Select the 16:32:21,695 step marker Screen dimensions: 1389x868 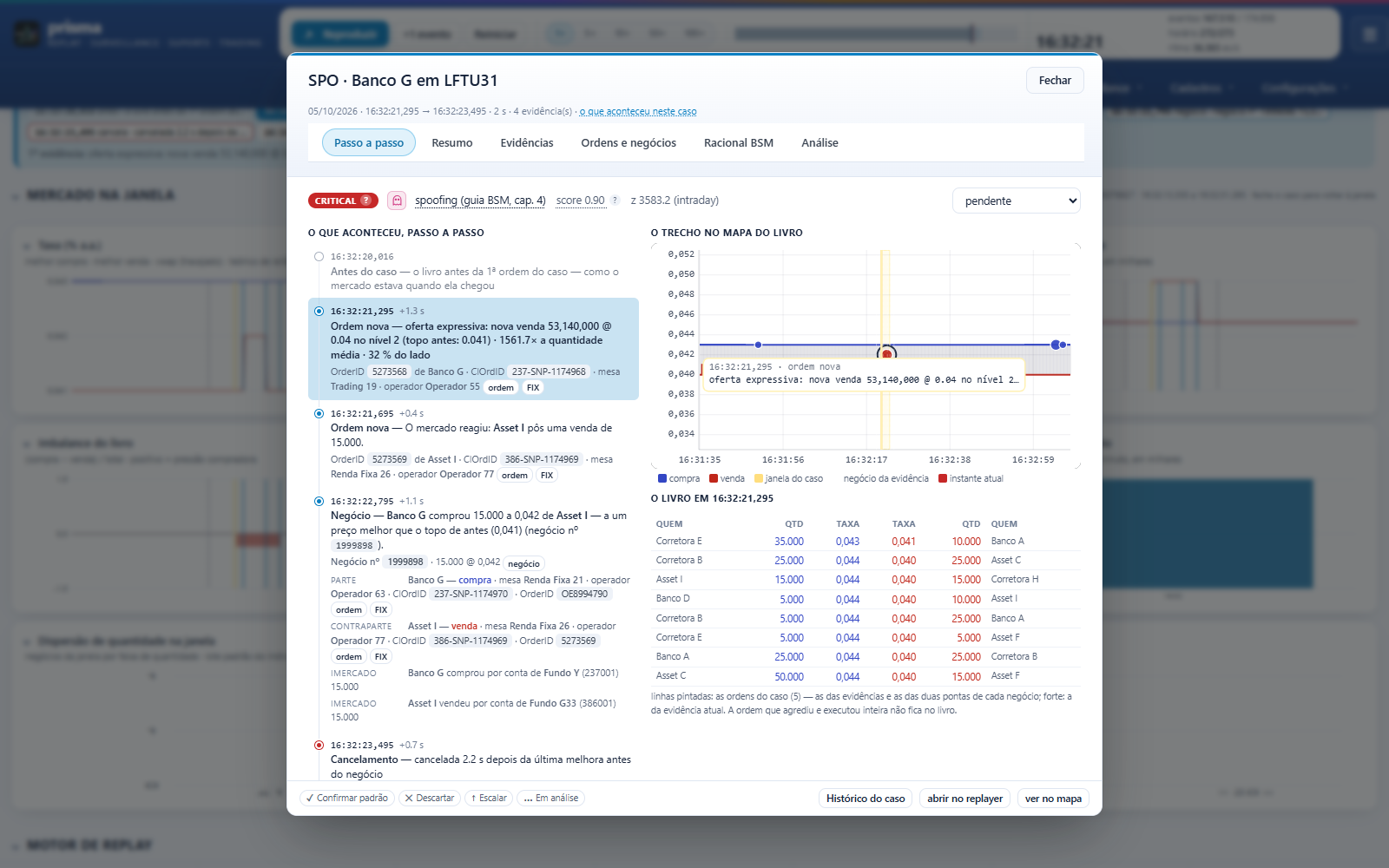(x=319, y=413)
